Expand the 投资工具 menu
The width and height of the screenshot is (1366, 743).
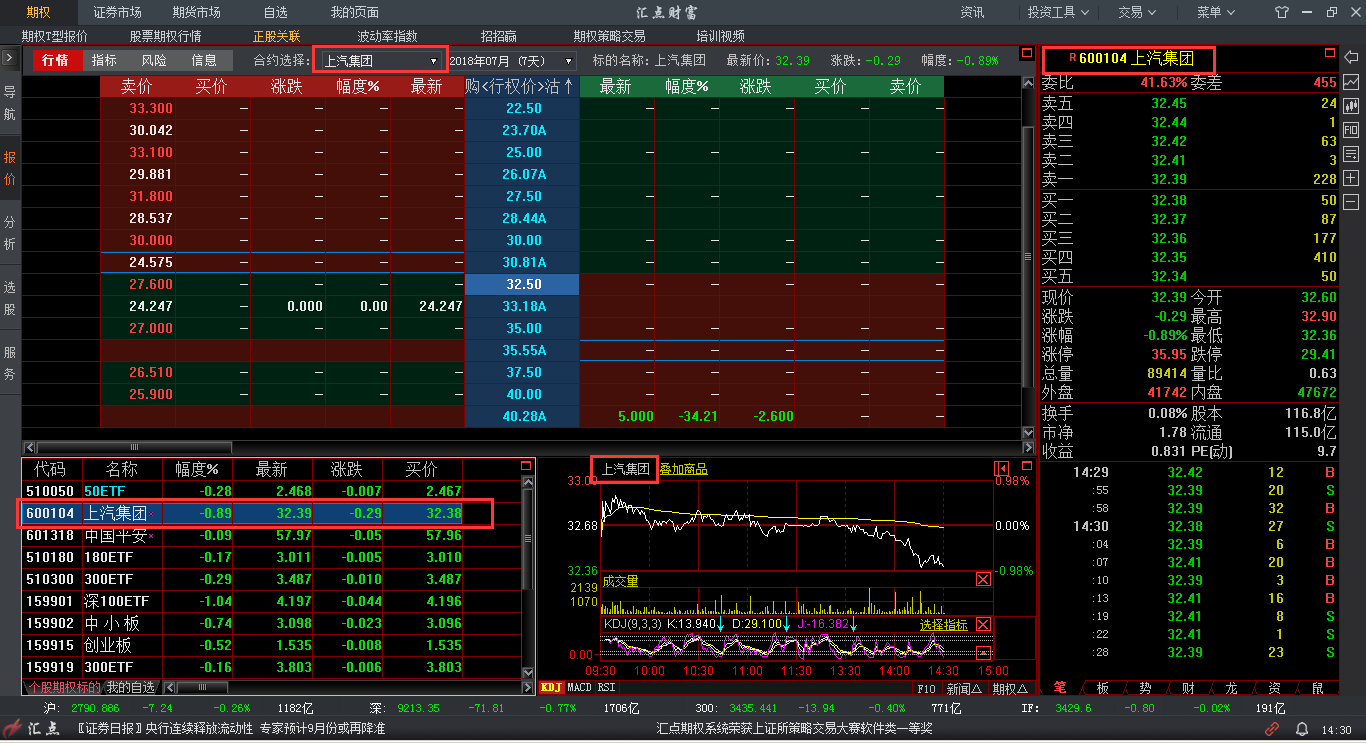pyautogui.click(x=1058, y=12)
